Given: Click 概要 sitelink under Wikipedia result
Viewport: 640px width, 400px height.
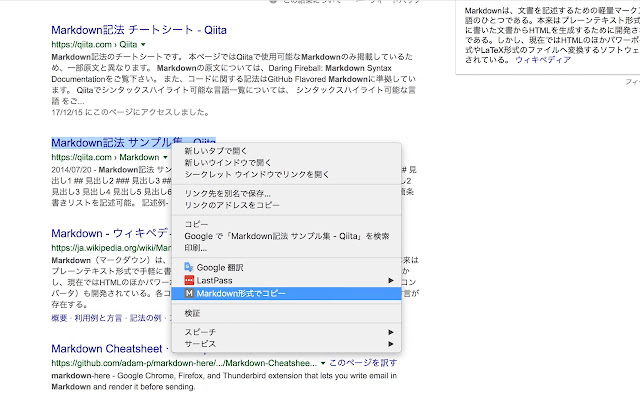Looking at the screenshot, I should coord(59,318).
